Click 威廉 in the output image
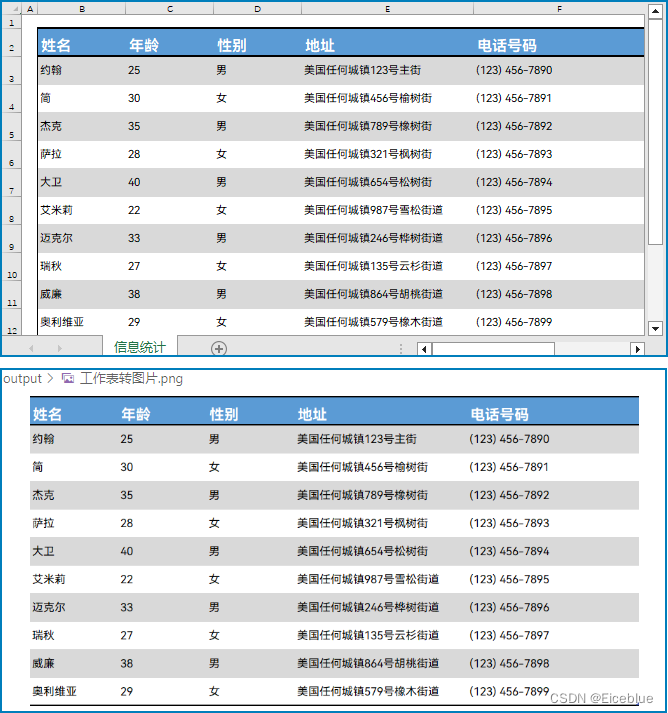This screenshot has width=668, height=713. (x=43, y=663)
